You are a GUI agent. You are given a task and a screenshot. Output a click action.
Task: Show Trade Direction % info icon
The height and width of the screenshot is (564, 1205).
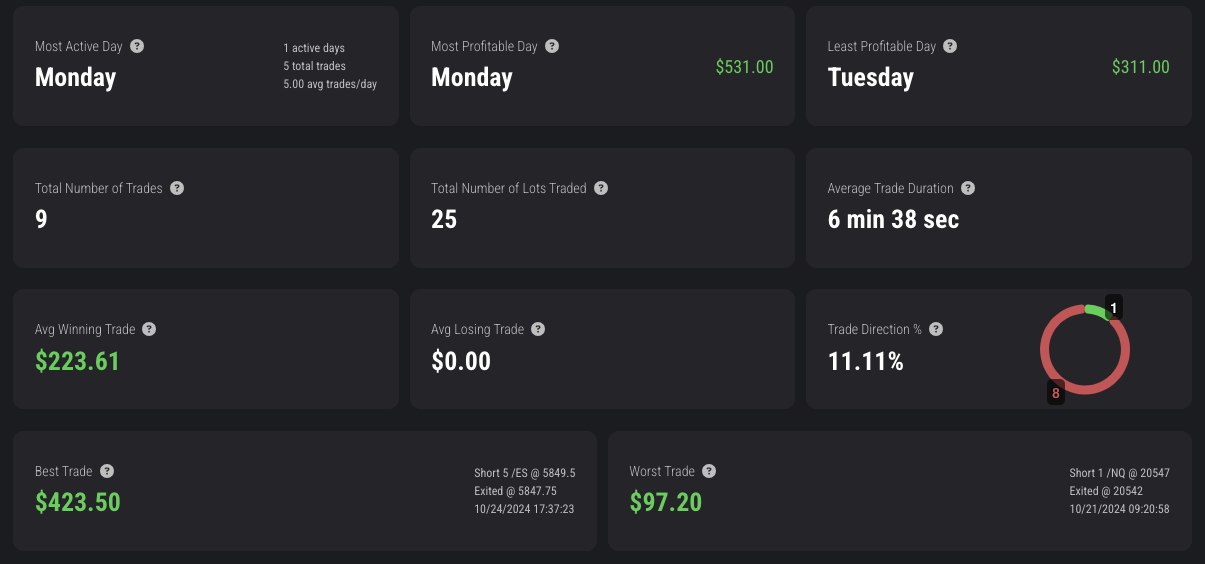click(936, 329)
